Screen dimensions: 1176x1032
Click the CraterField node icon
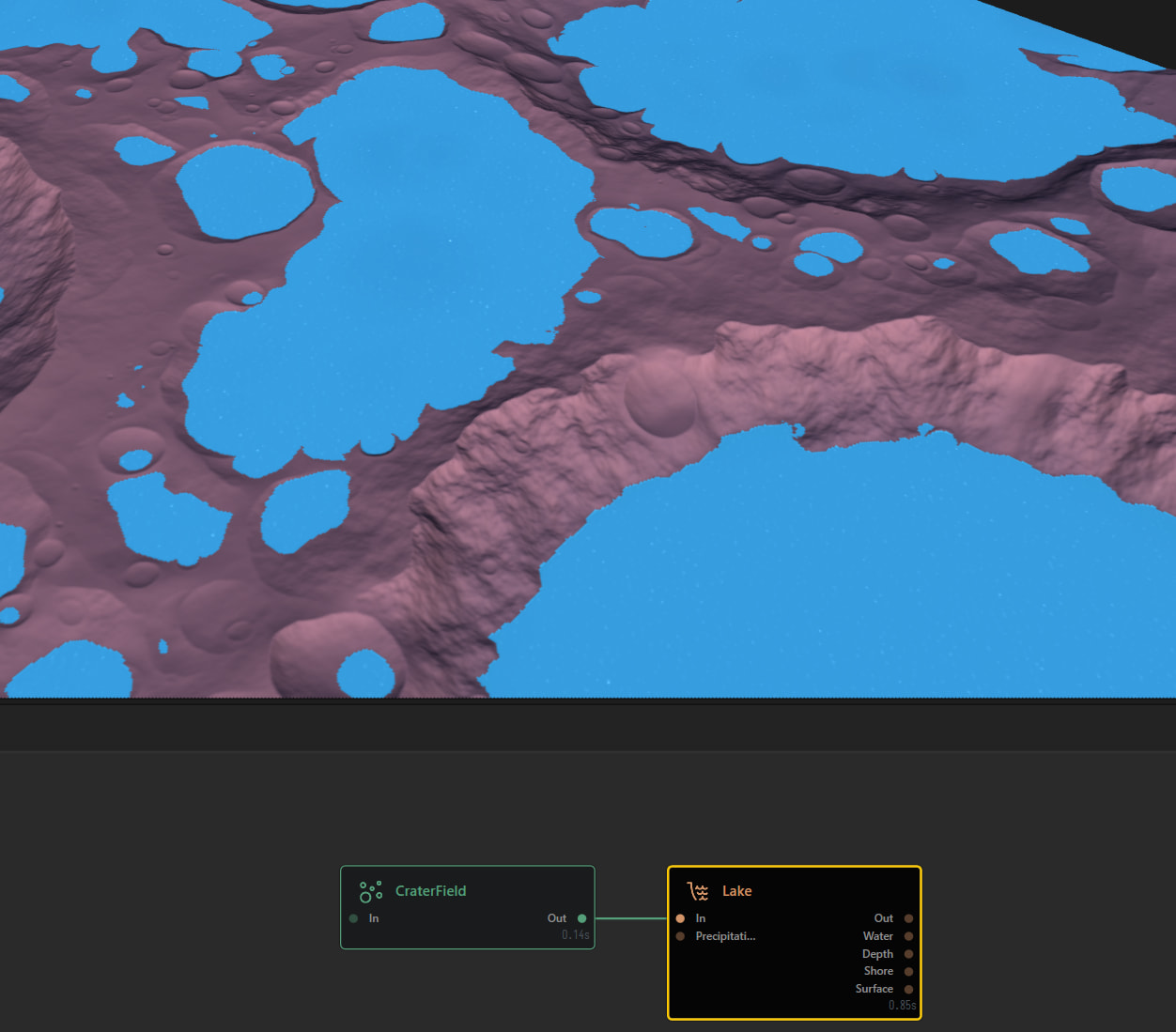[x=371, y=891]
